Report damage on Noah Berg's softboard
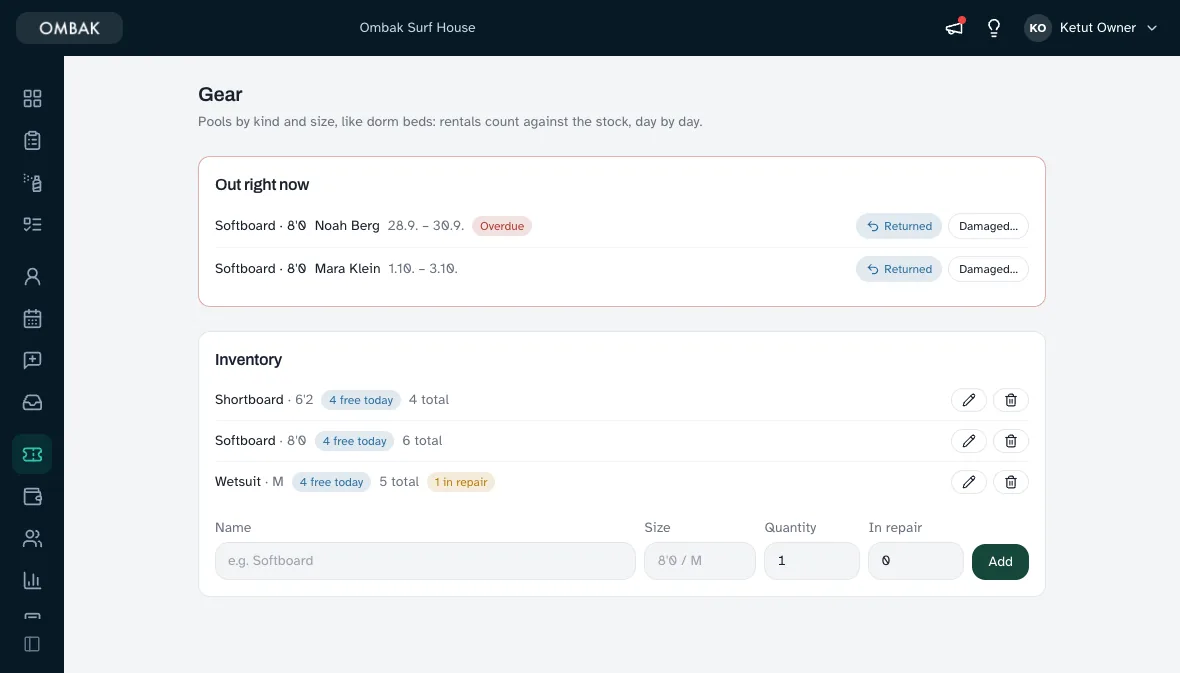The height and width of the screenshot is (673, 1180). (x=988, y=226)
